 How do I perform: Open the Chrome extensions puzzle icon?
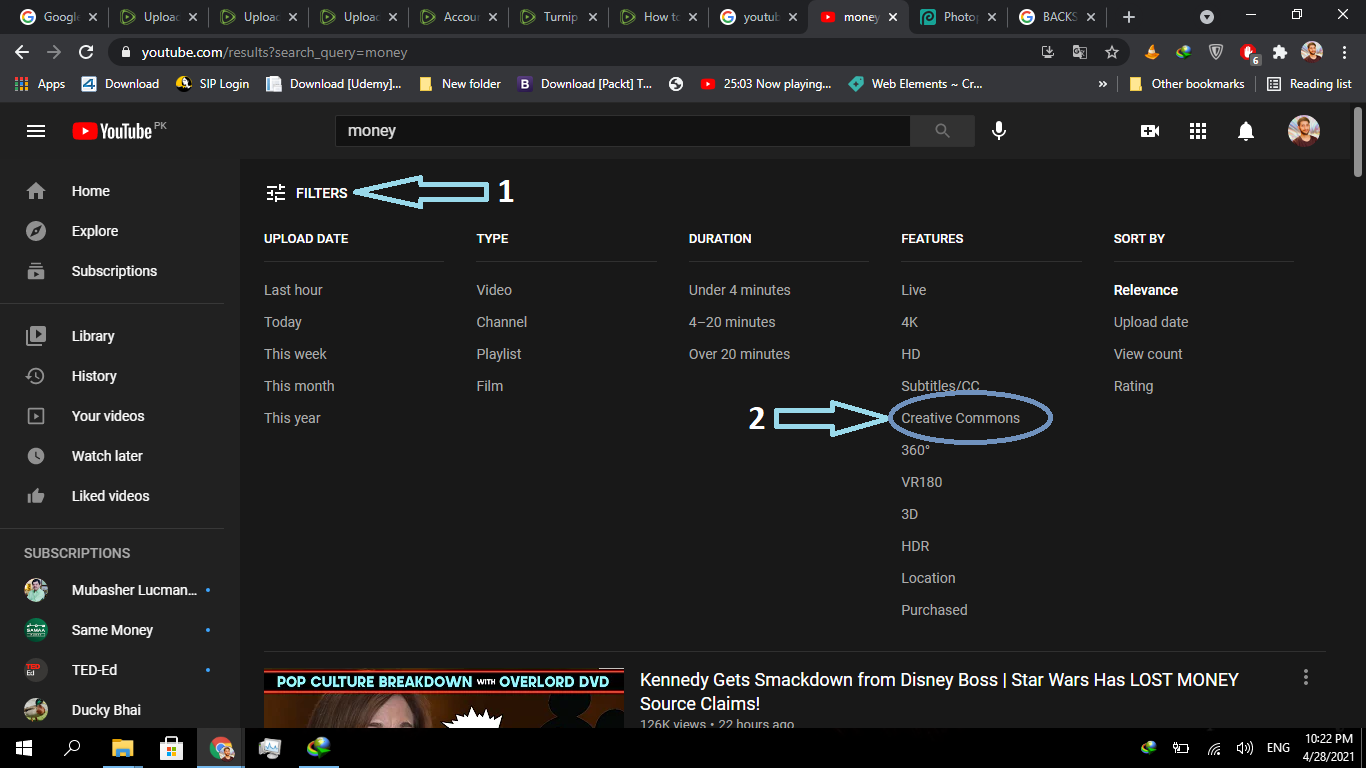coord(1280,52)
